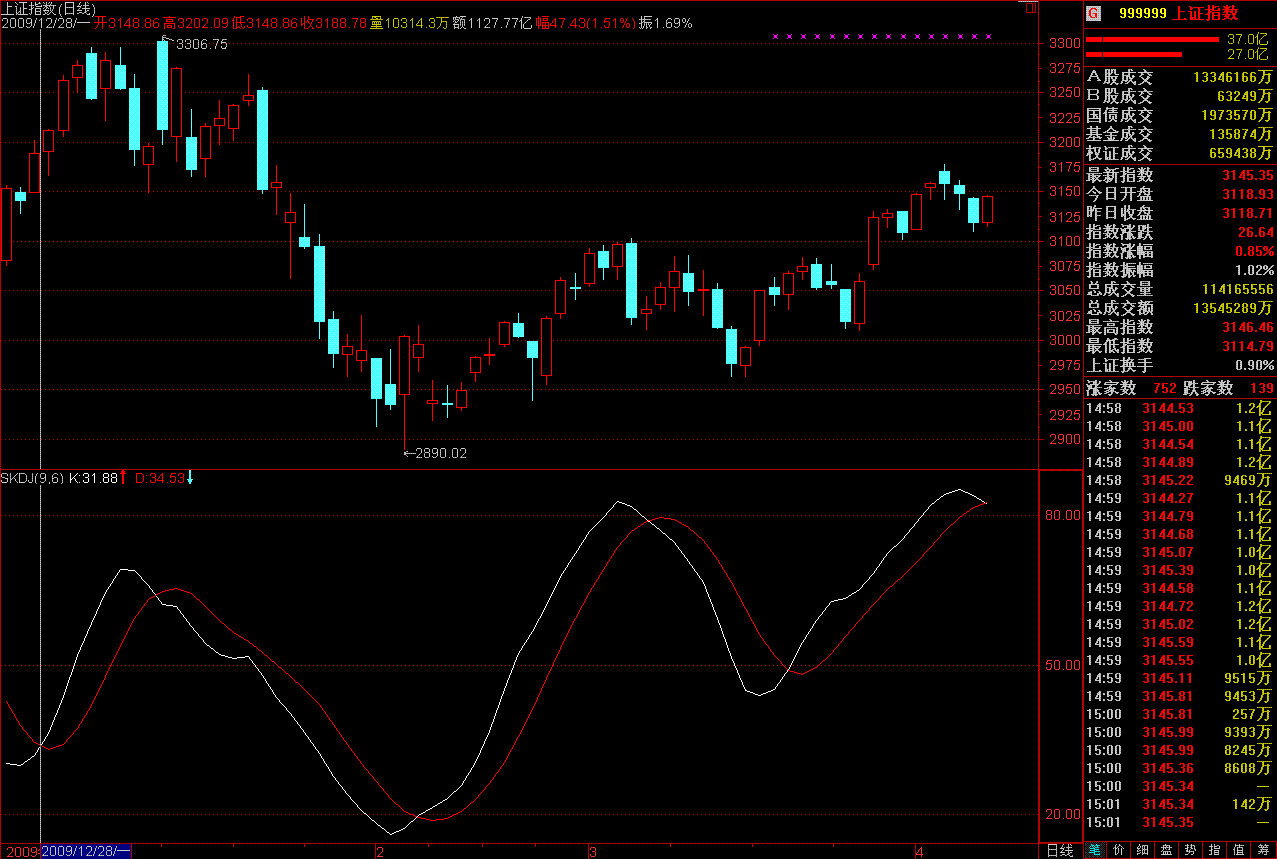Click the last red candlestick on the chart
The height and width of the screenshot is (859, 1277).
tap(988, 209)
